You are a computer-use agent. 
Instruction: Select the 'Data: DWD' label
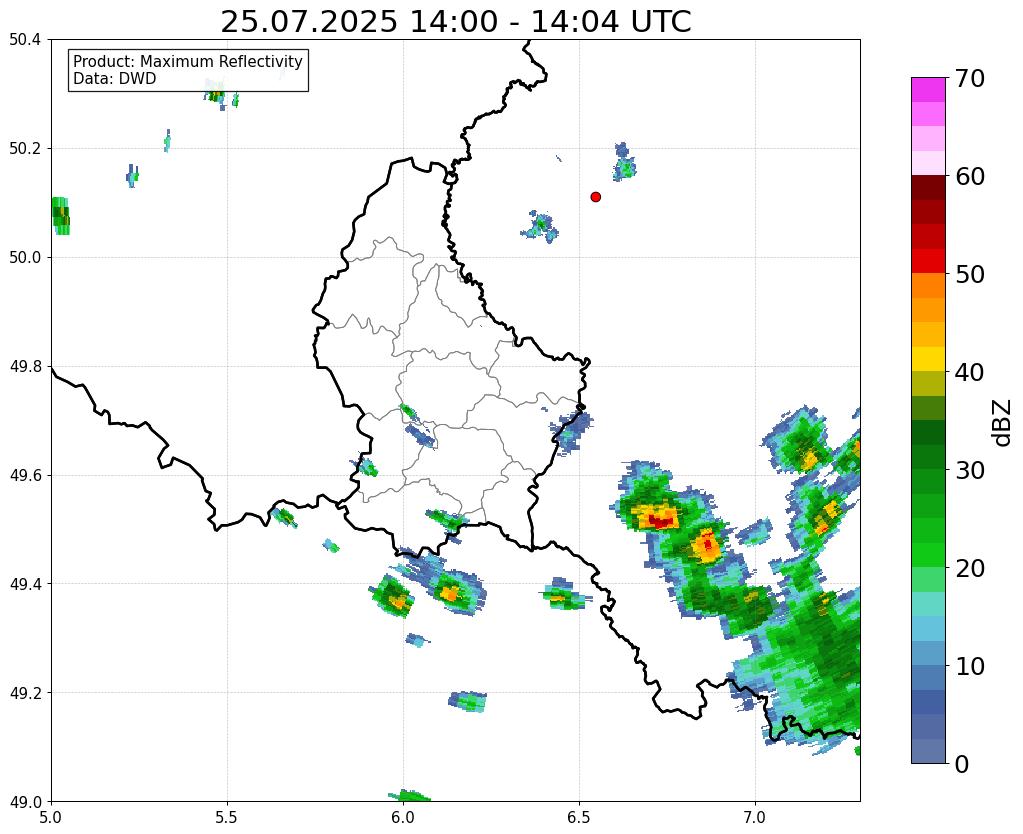point(115,79)
